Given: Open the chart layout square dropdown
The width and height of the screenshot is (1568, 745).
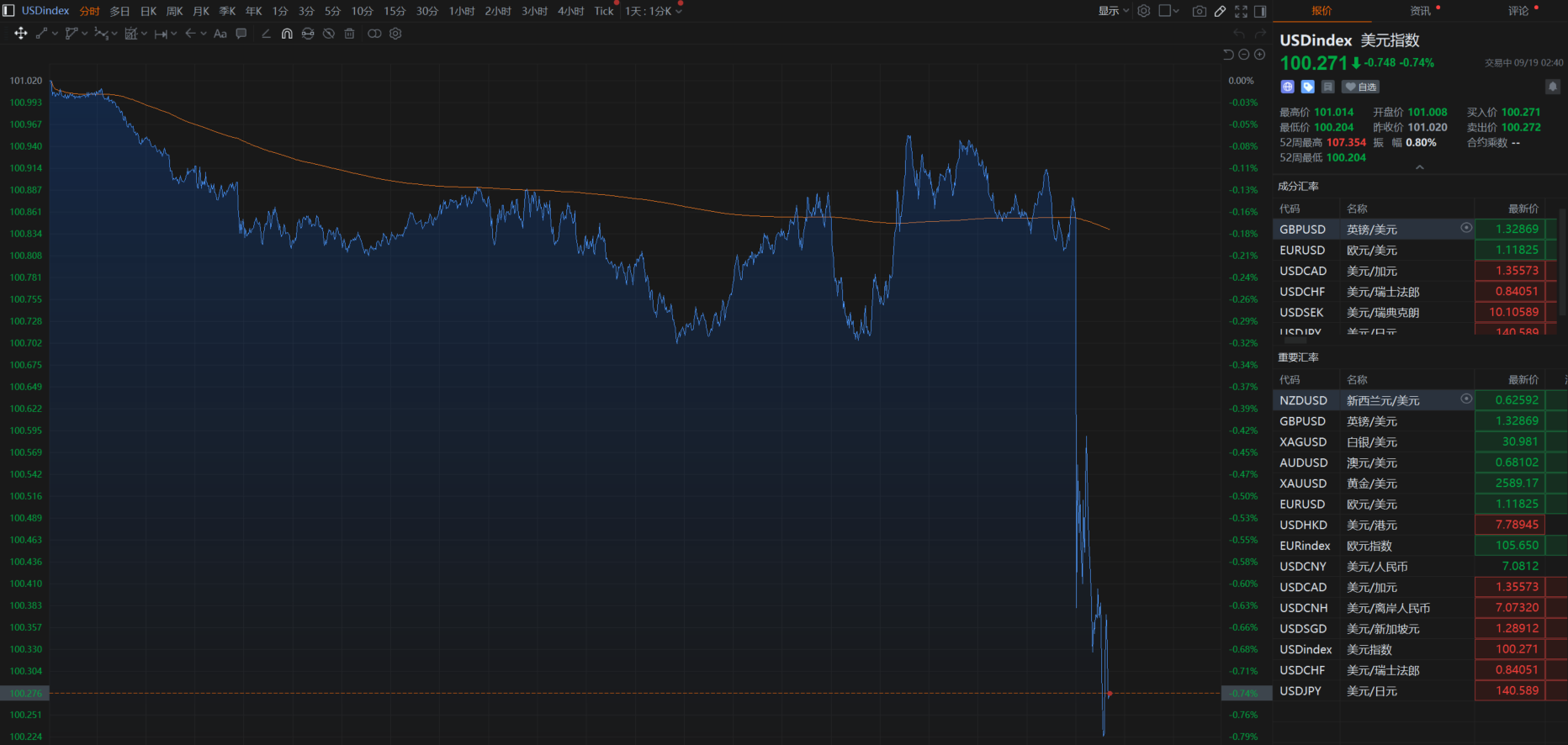Looking at the screenshot, I should pos(1169,11).
